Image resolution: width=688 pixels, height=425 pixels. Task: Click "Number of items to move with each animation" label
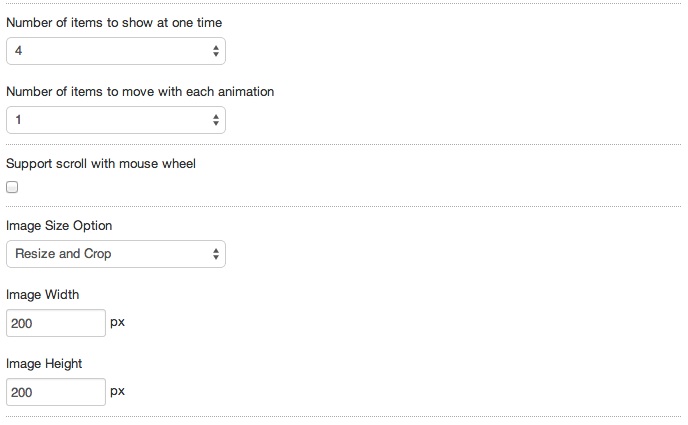140,92
